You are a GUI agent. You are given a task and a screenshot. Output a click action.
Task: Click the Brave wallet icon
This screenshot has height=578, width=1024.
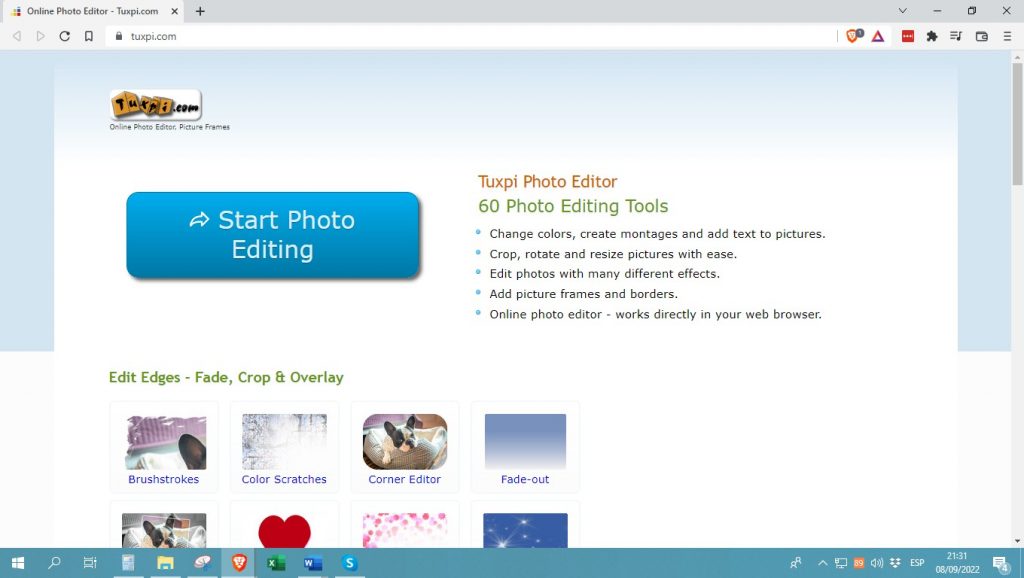[981, 36]
